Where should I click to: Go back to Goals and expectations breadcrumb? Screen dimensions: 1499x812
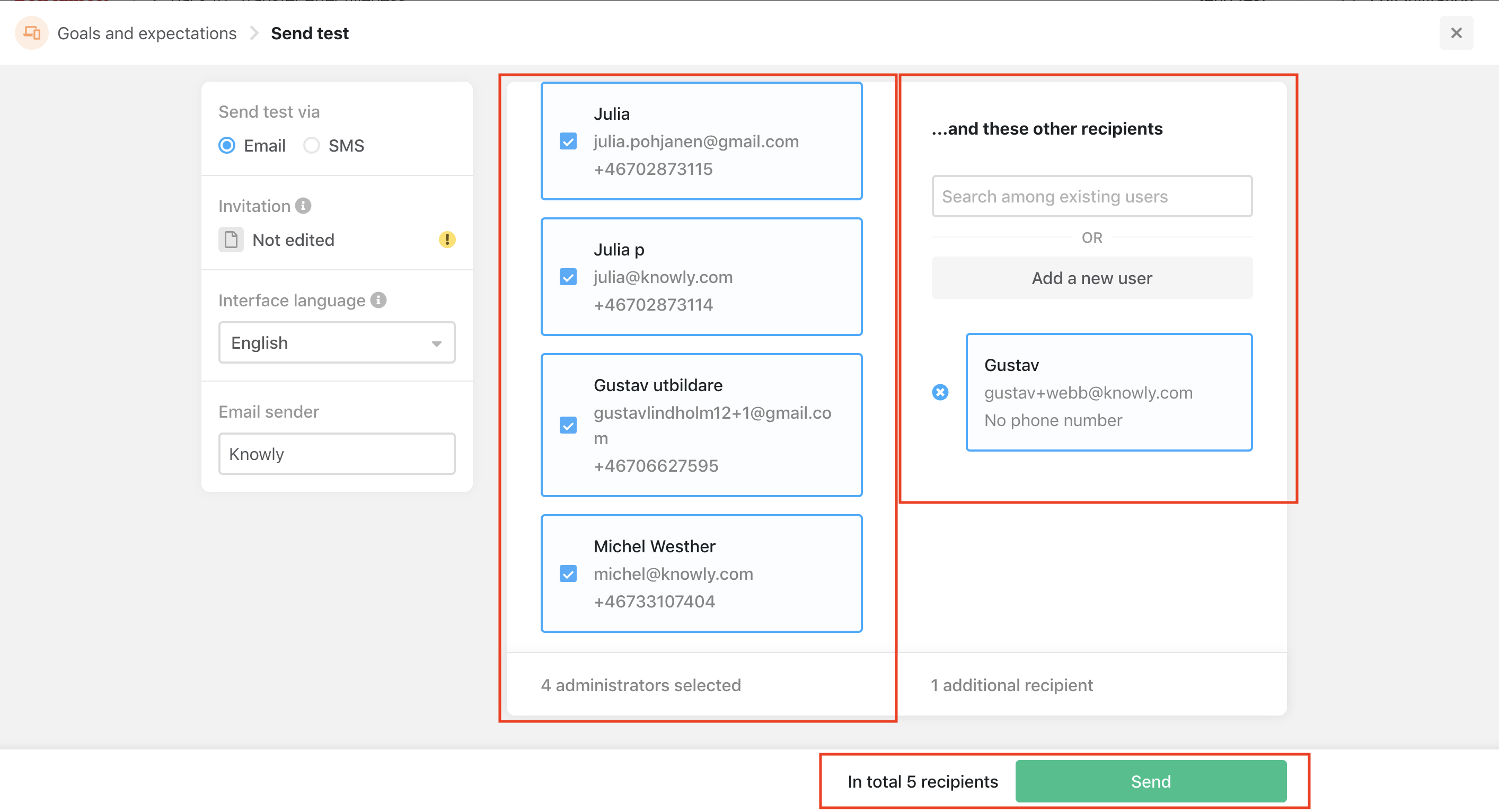pyautogui.click(x=147, y=33)
